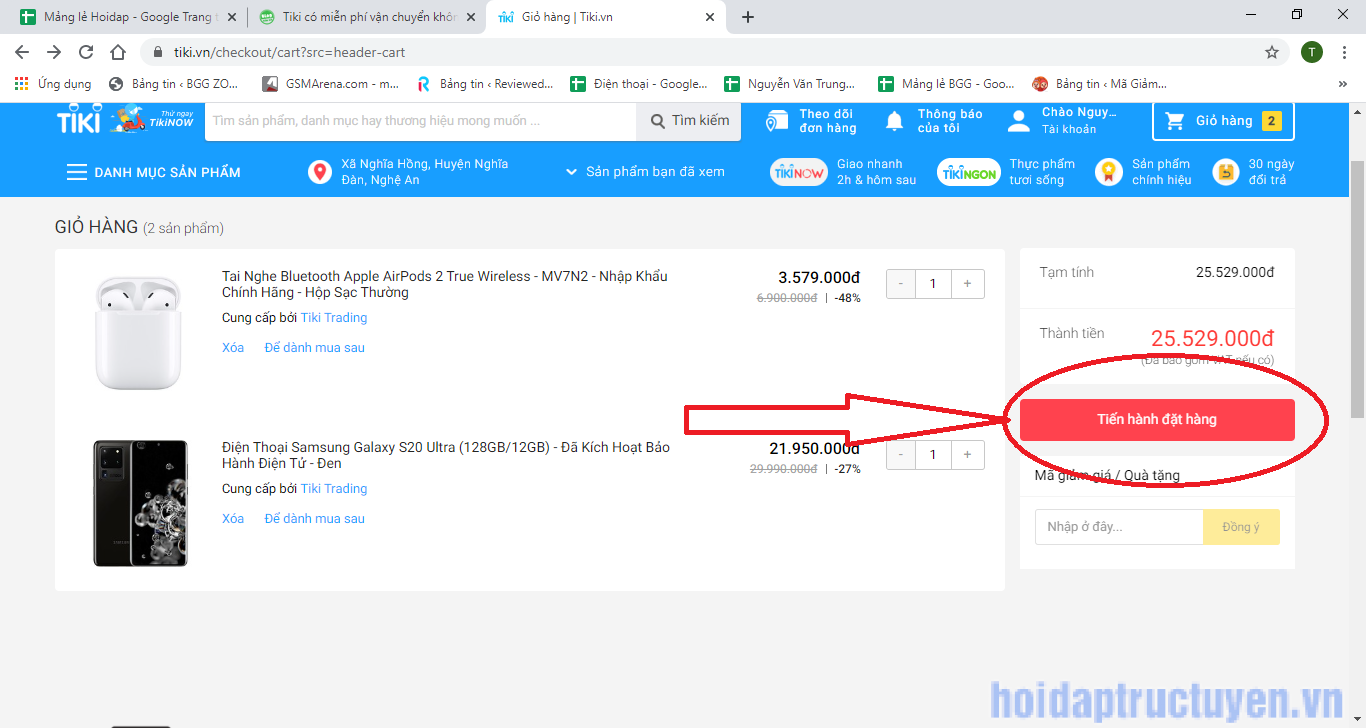
Task: Go back in browser
Action: coord(22,52)
